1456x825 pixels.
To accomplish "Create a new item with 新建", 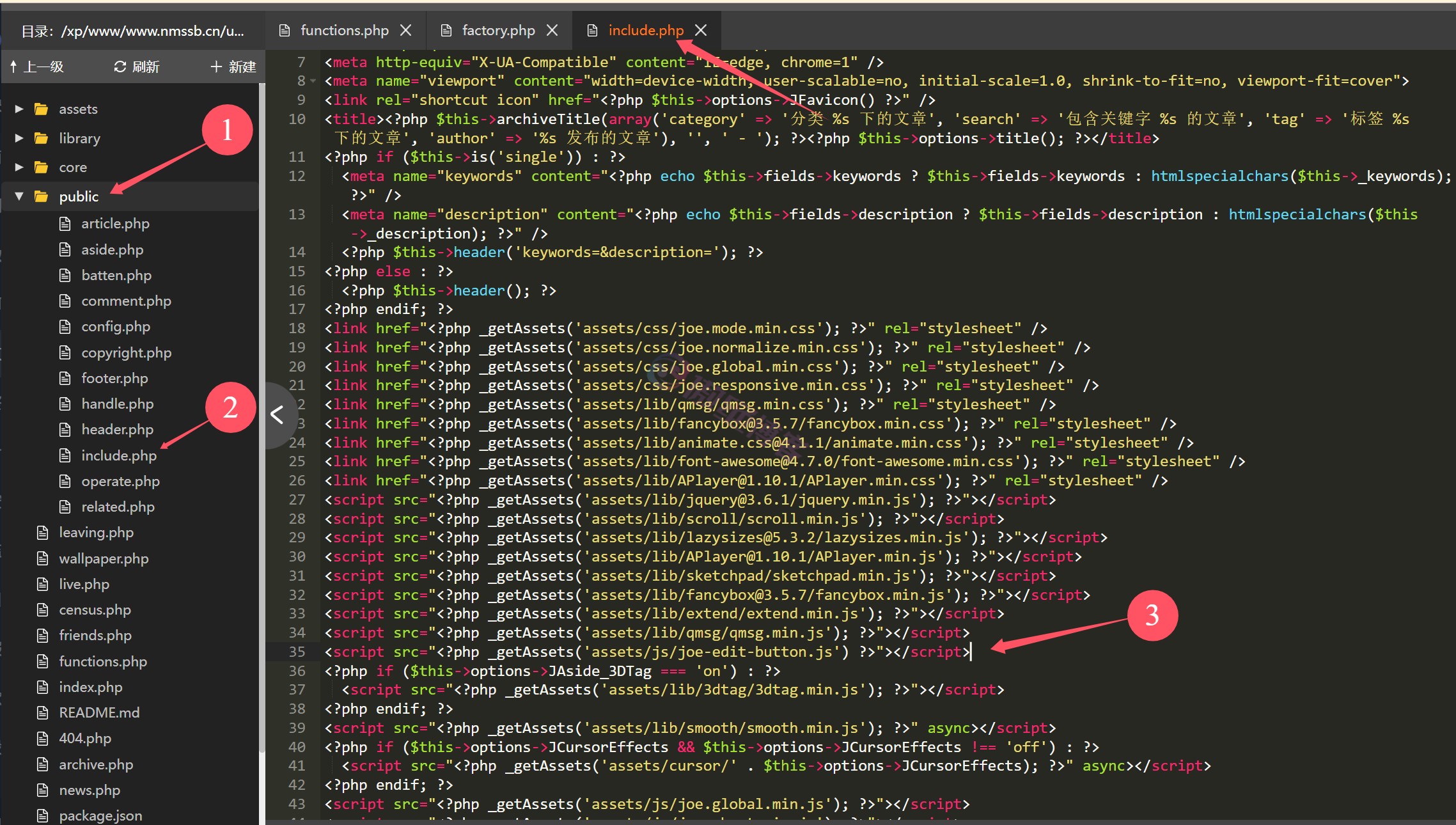I will (x=233, y=67).
